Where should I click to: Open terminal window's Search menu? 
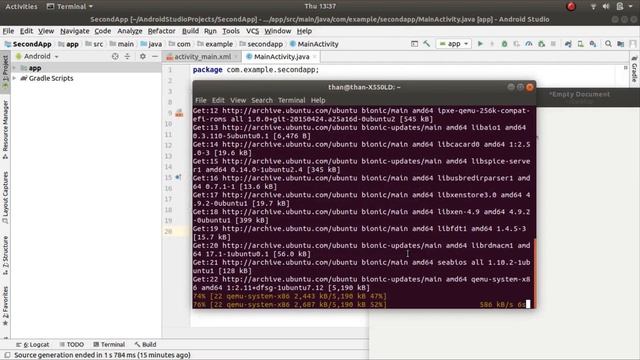[262, 100]
